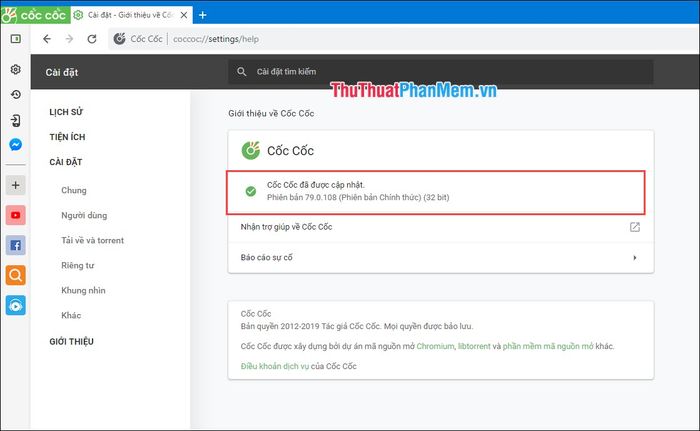Expand Báo cáo sự cố arrow
Viewport: 700px width, 431px height.
click(x=635, y=258)
